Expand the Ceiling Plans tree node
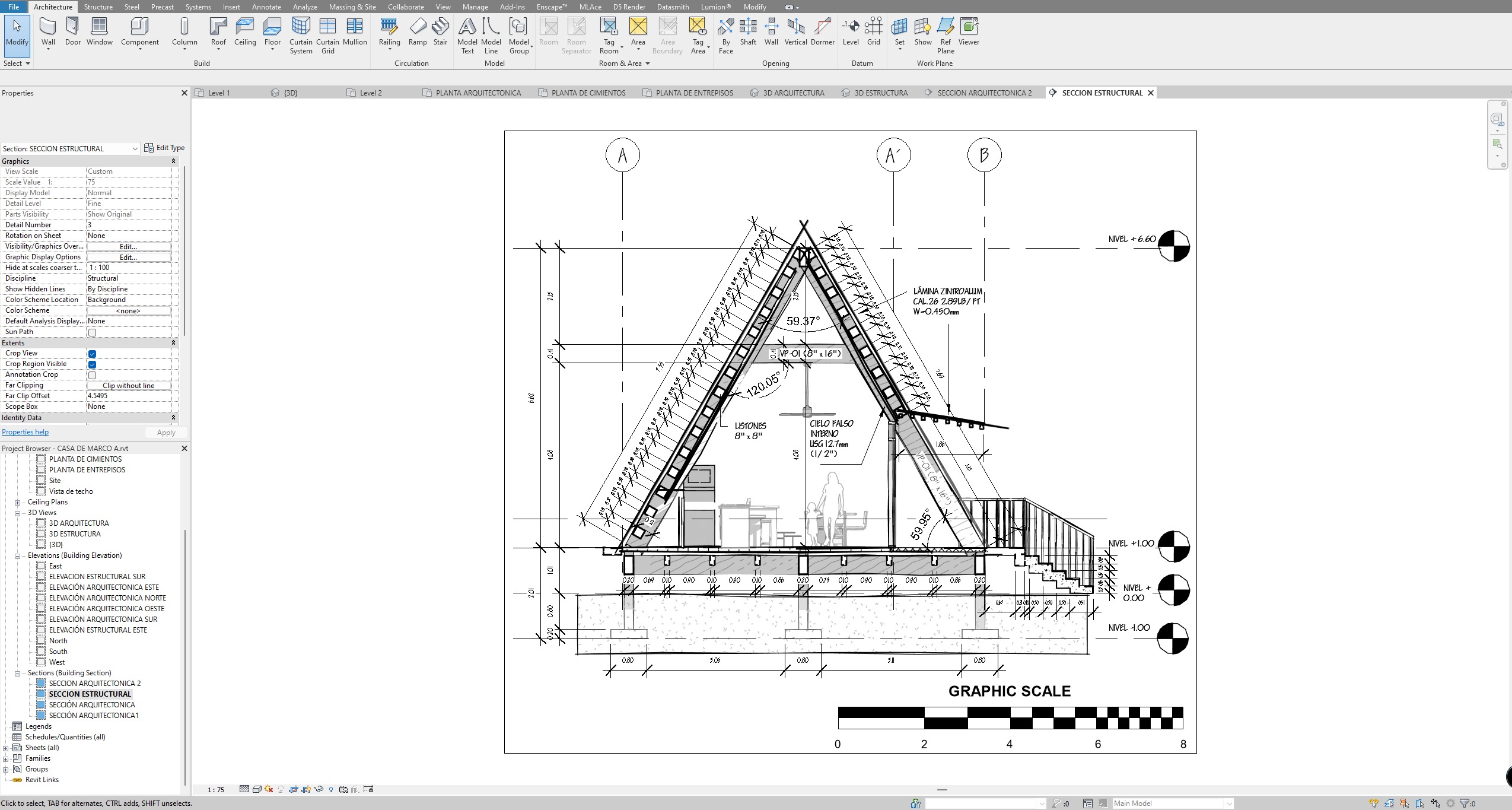 [17, 503]
